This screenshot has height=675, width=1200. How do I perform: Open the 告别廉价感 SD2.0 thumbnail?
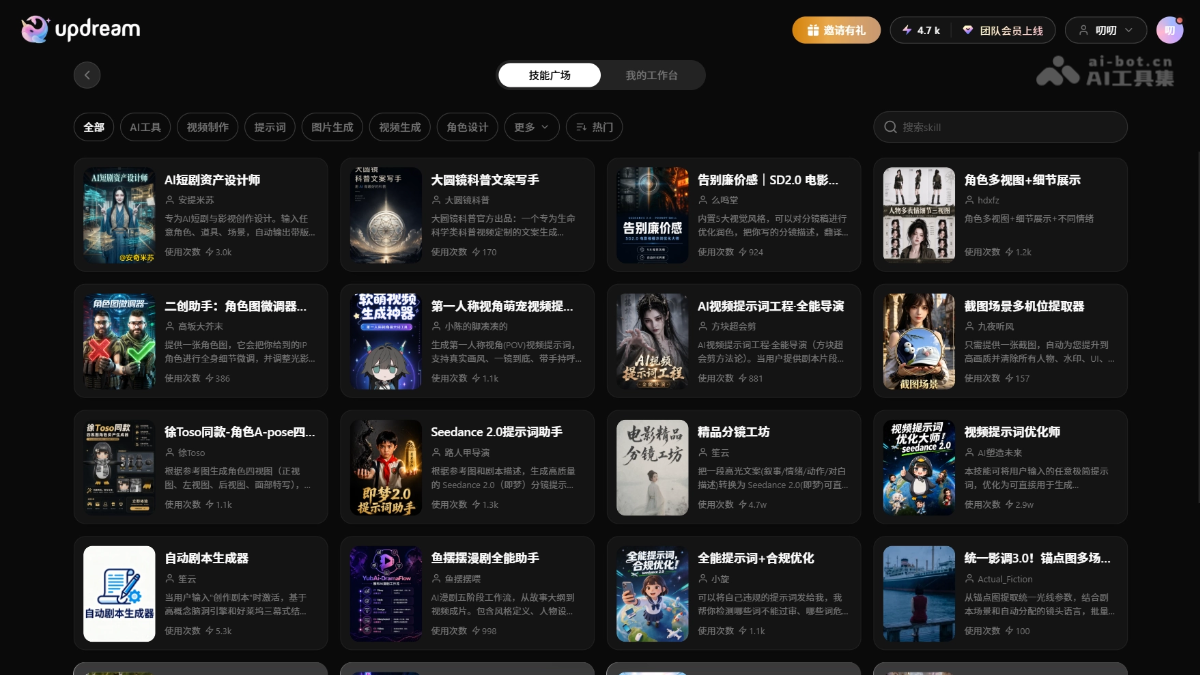coord(652,215)
